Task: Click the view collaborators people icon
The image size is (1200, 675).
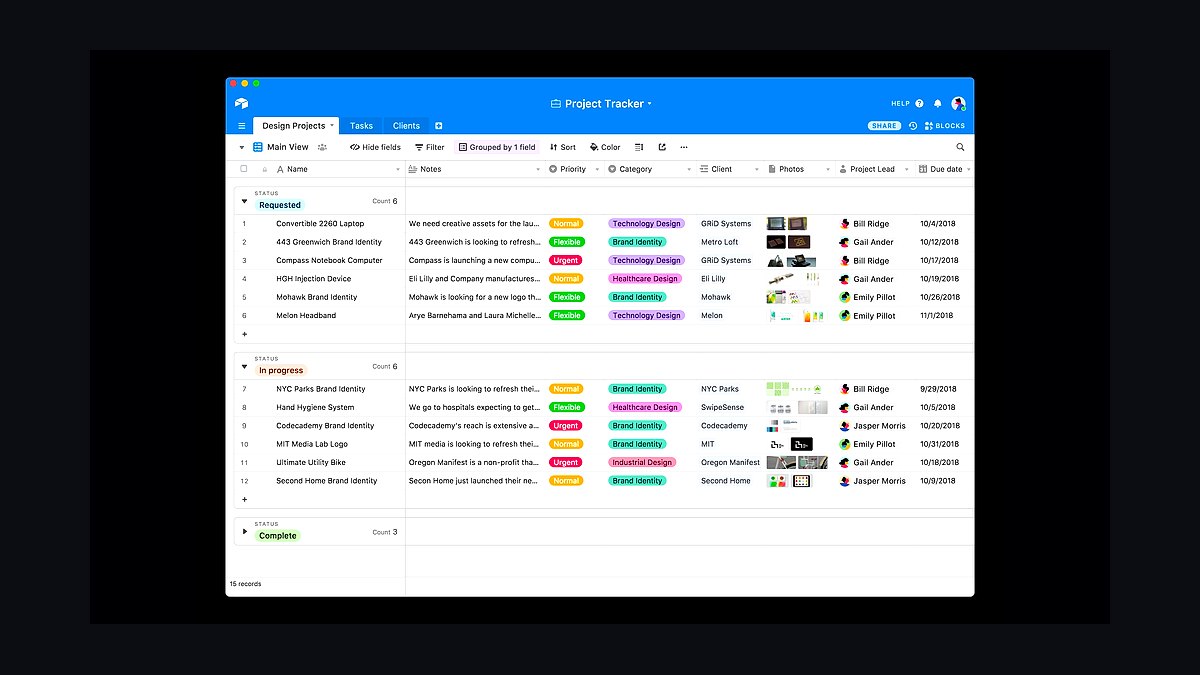Action: pos(322,147)
